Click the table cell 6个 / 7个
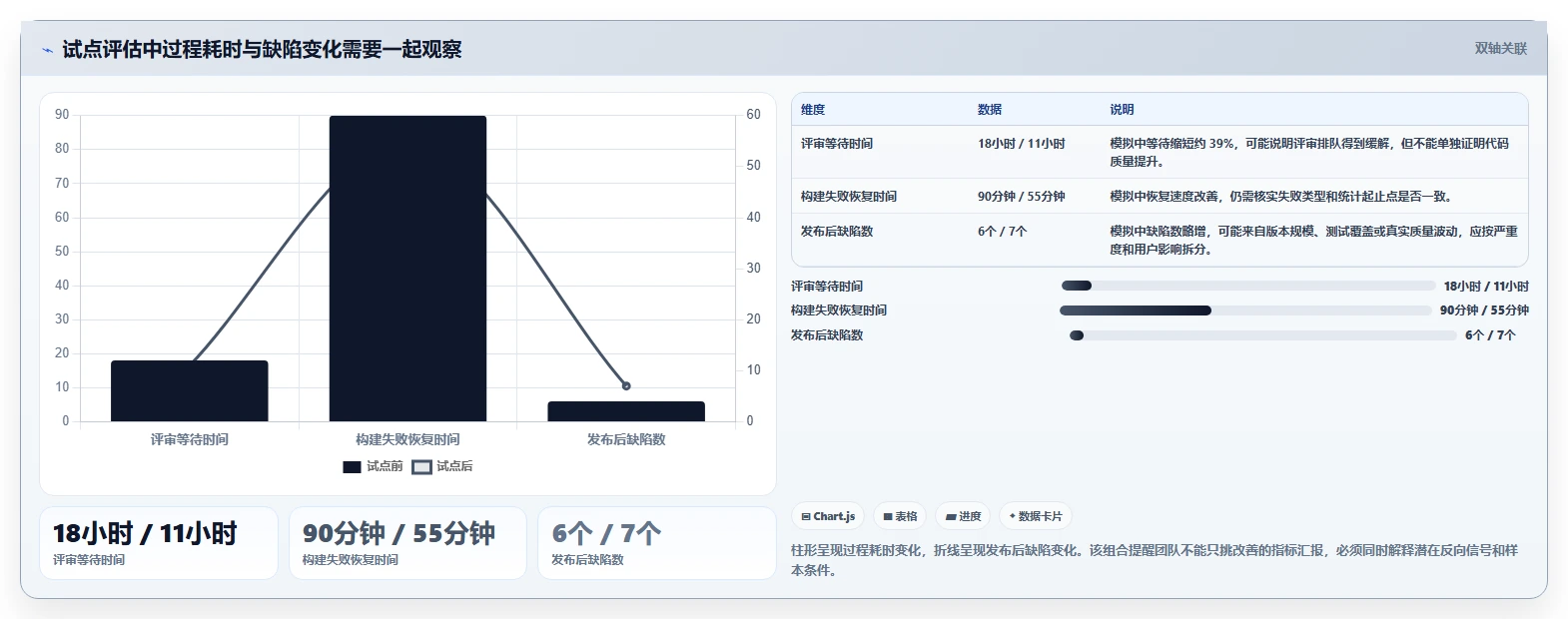The width and height of the screenshot is (1568, 619). pyautogui.click(x=1003, y=232)
